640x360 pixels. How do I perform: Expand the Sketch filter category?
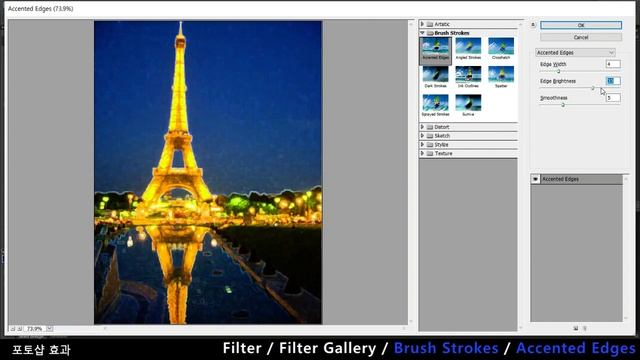point(422,136)
